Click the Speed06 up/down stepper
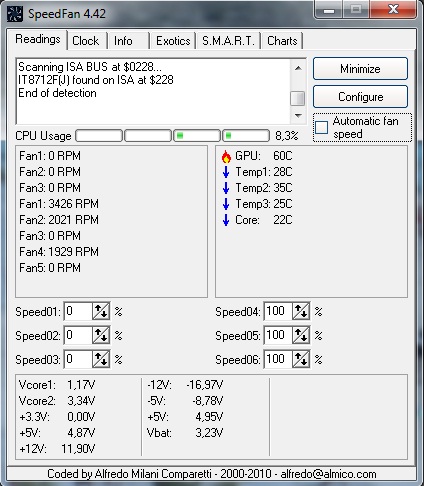Screen dimensions: 424x486 [301, 359]
